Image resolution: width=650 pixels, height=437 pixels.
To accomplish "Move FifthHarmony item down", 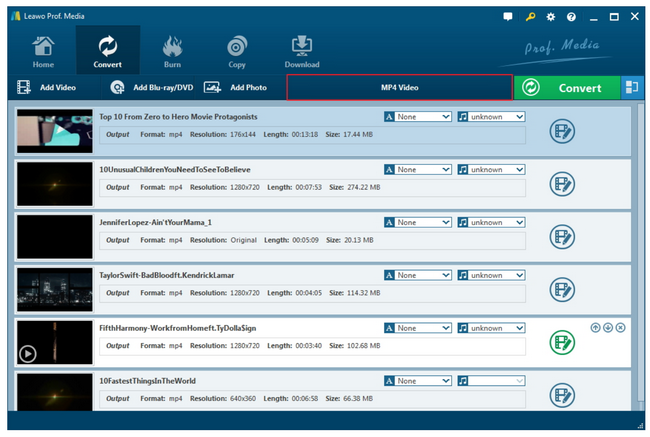I will [x=608, y=328].
